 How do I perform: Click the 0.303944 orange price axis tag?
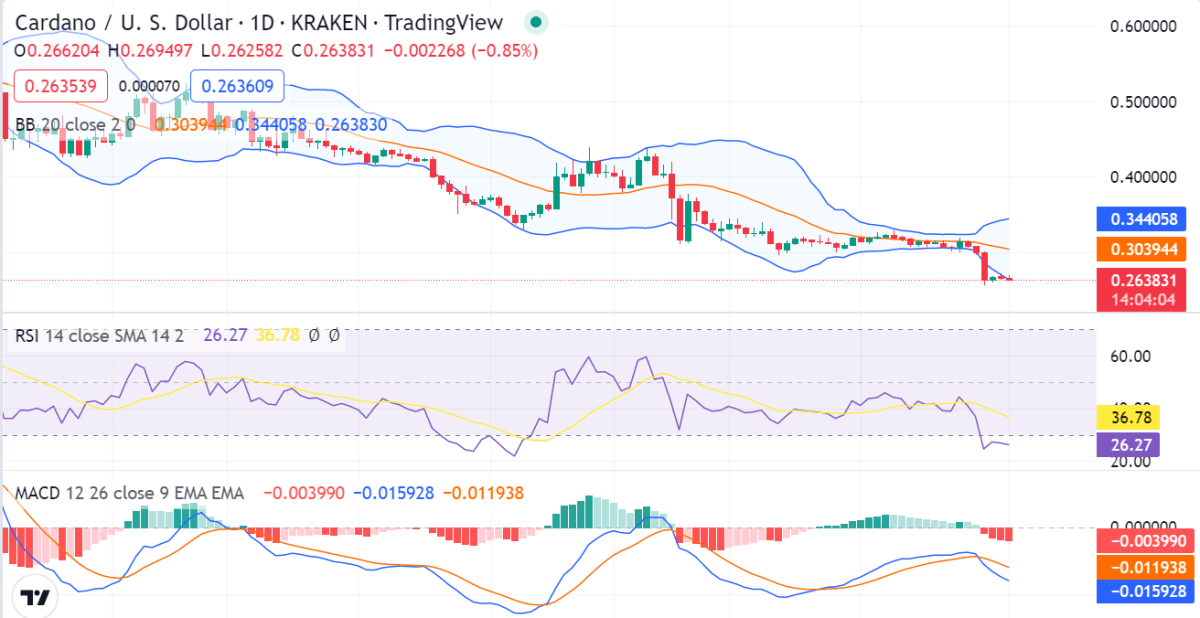1144,249
